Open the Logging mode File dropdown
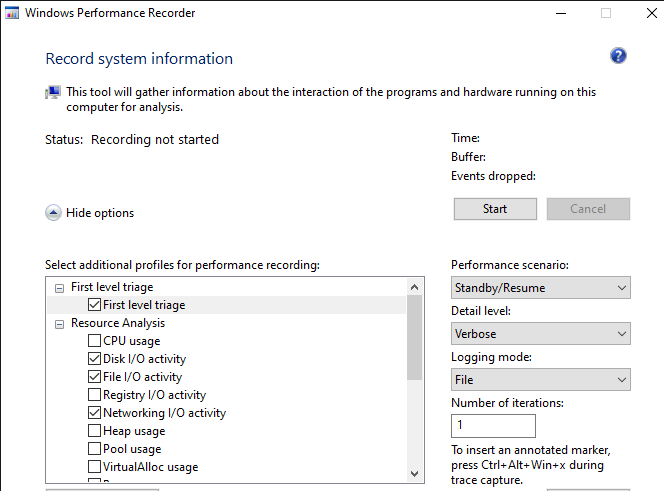Image resolution: width=664 pixels, height=491 pixels. 541,380
